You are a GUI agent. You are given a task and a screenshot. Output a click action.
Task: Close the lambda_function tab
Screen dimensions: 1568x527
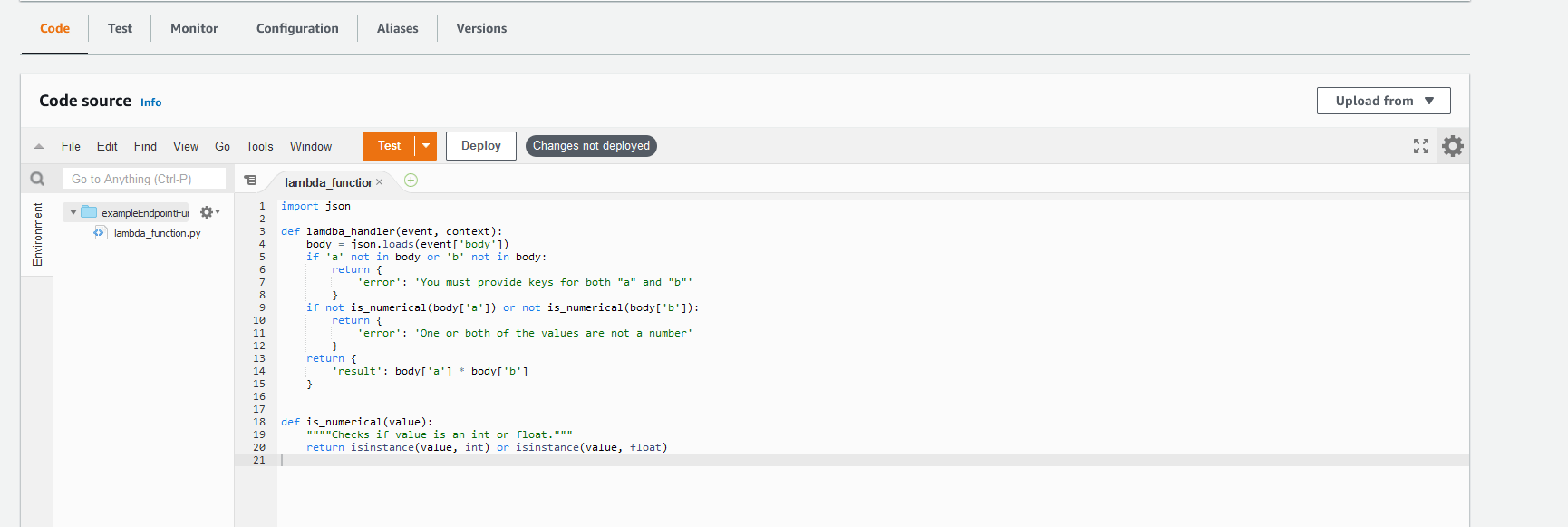tap(379, 182)
